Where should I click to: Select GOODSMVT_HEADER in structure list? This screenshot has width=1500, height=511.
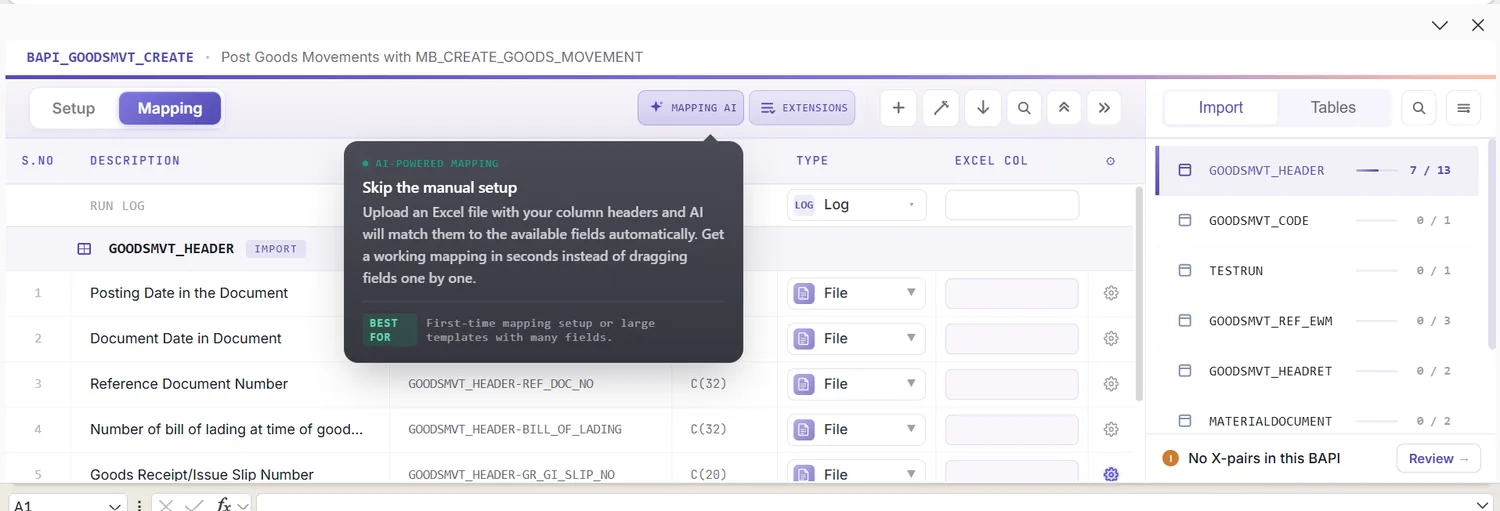click(1317, 170)
